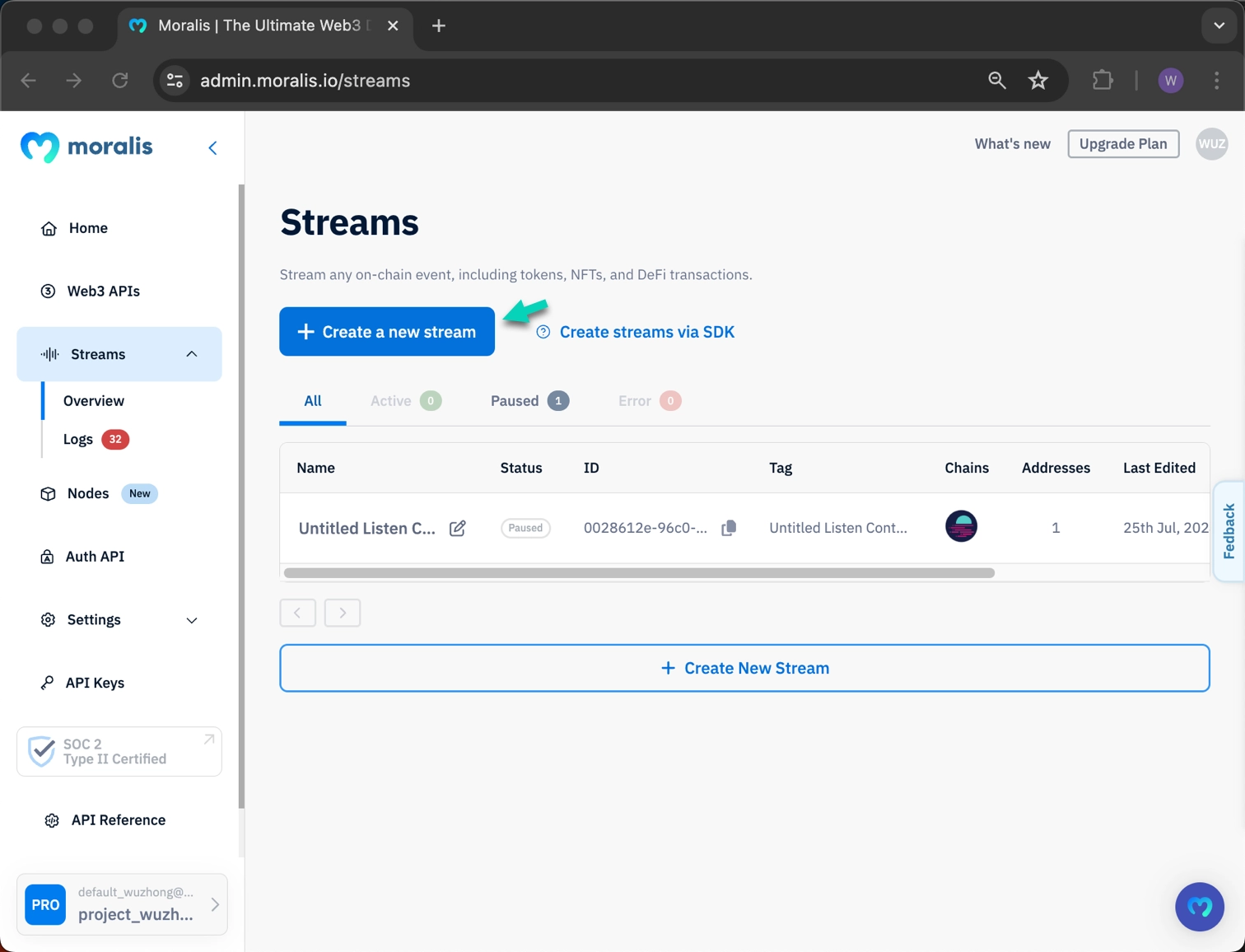Click the horizontal table scrollbar
The width and height of the screenshot is (1245, 952).
[639, 573]
